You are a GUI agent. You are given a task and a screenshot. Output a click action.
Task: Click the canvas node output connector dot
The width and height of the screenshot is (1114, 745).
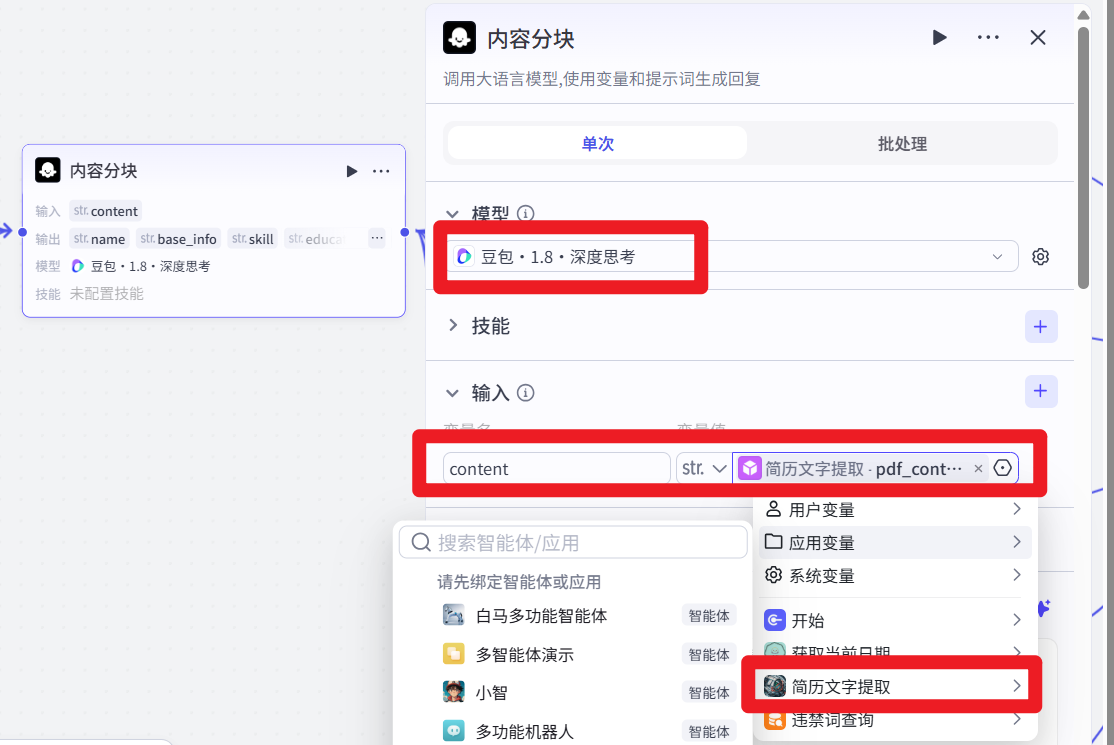tap(405, 232)
